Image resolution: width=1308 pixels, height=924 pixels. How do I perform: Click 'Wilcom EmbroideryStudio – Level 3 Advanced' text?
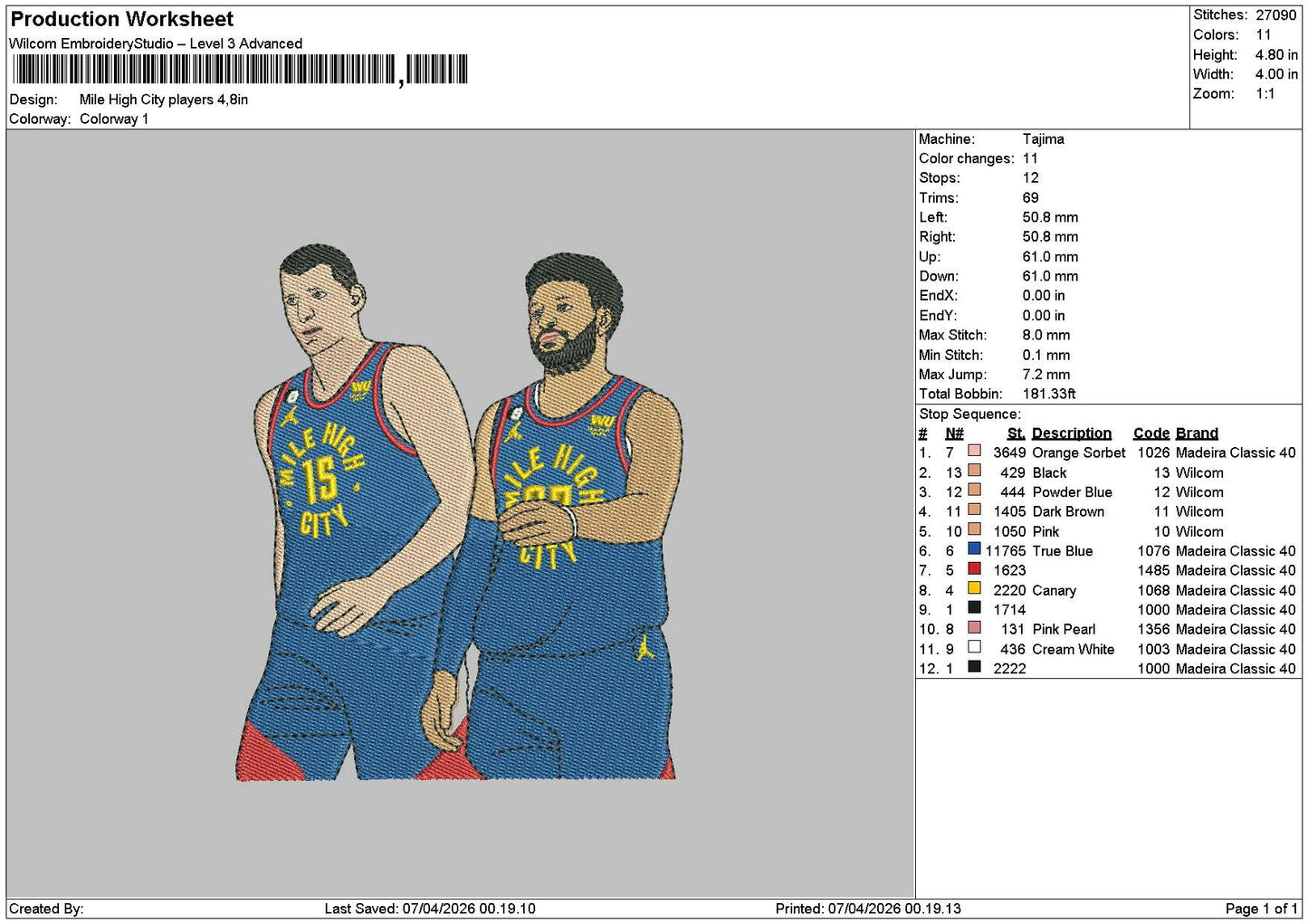tap(156, 43)
